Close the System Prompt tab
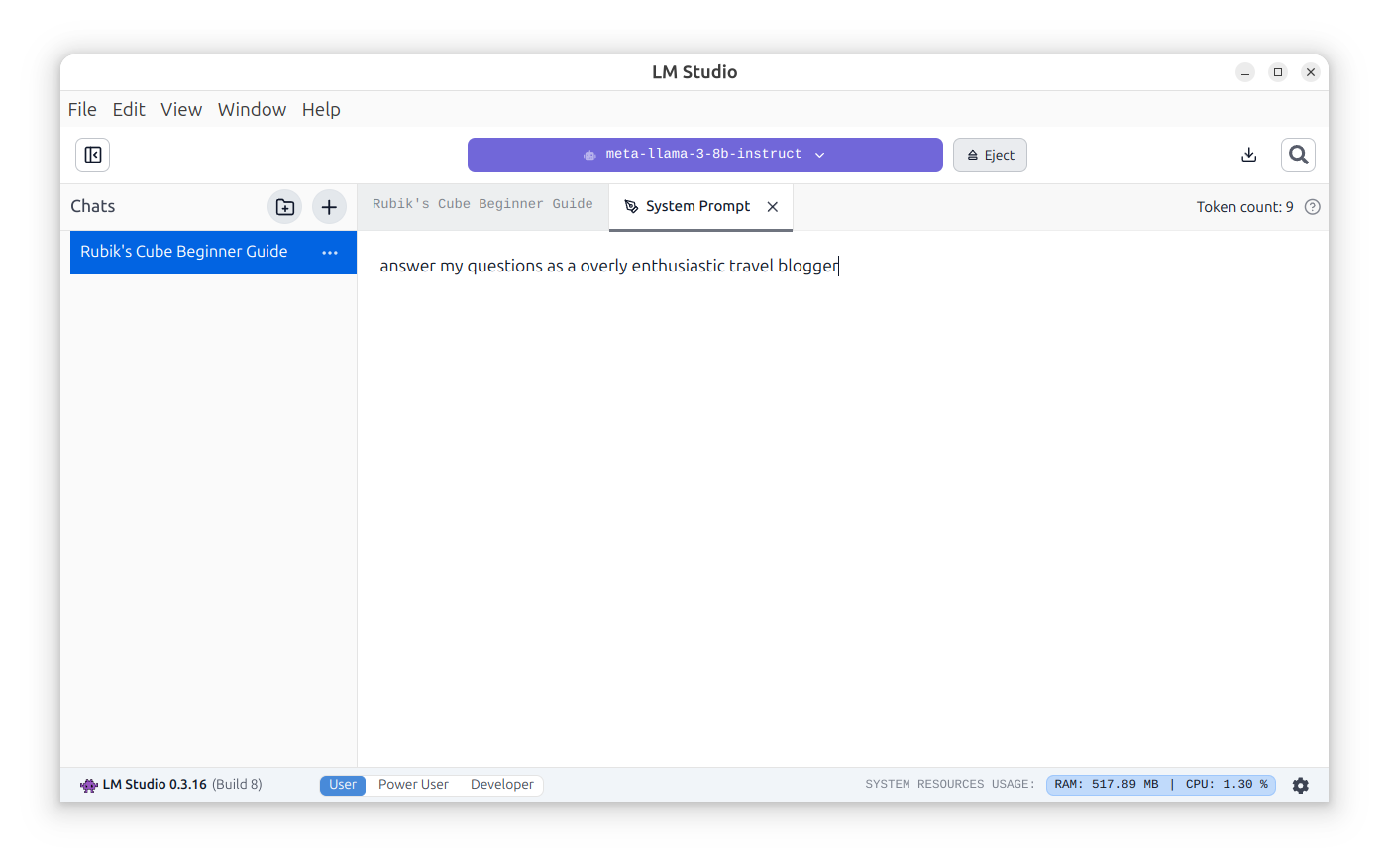1389x868 pixels. click(773, 207)
